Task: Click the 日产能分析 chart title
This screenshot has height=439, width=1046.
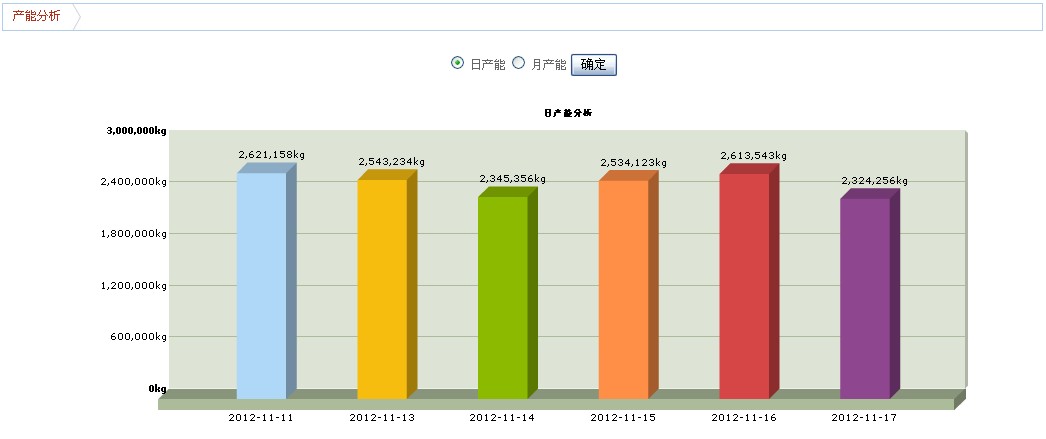Action: pyautogui.click(x=568, y=113)
